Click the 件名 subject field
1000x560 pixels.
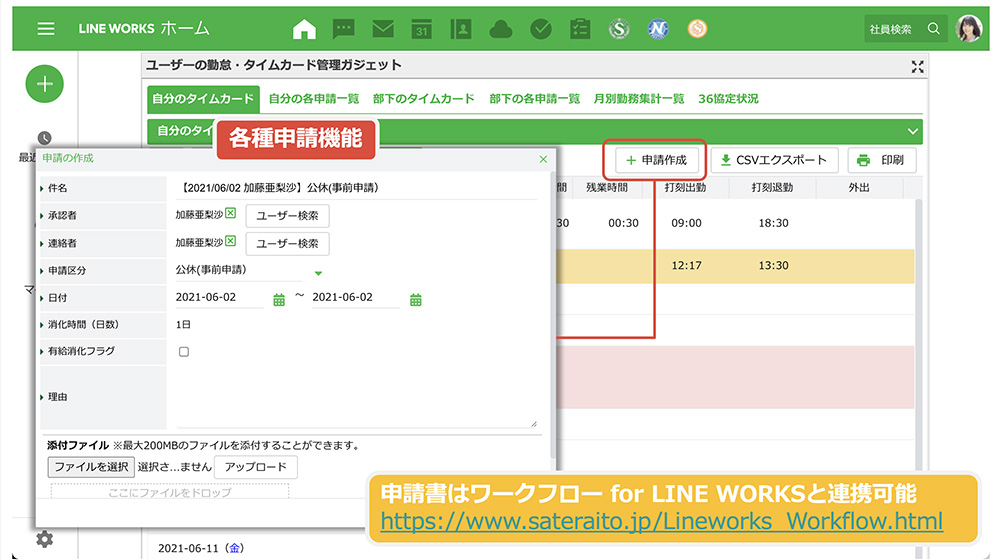[356, 188]
